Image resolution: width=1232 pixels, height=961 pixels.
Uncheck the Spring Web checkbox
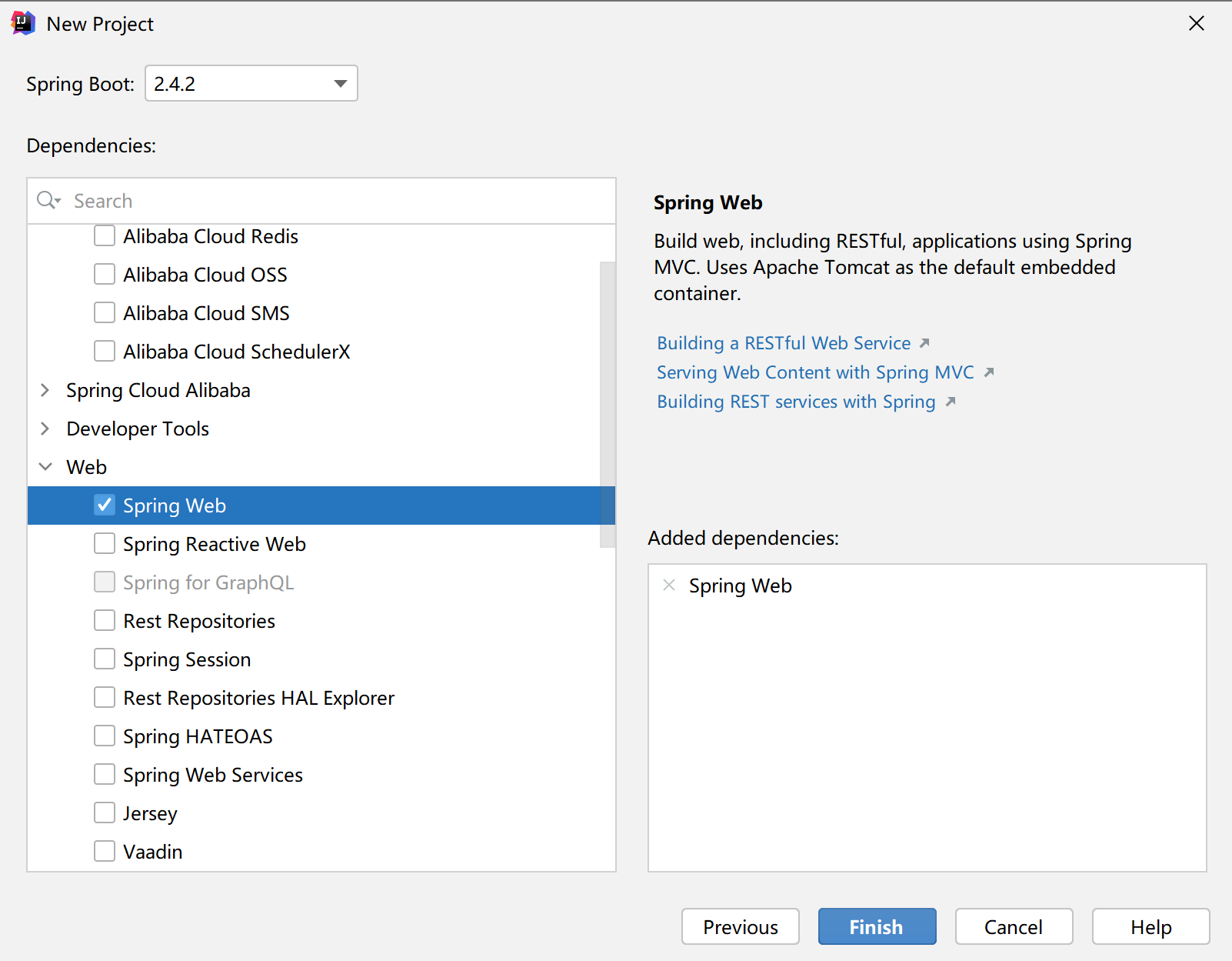pyautogui.click(x=105, y=505)
